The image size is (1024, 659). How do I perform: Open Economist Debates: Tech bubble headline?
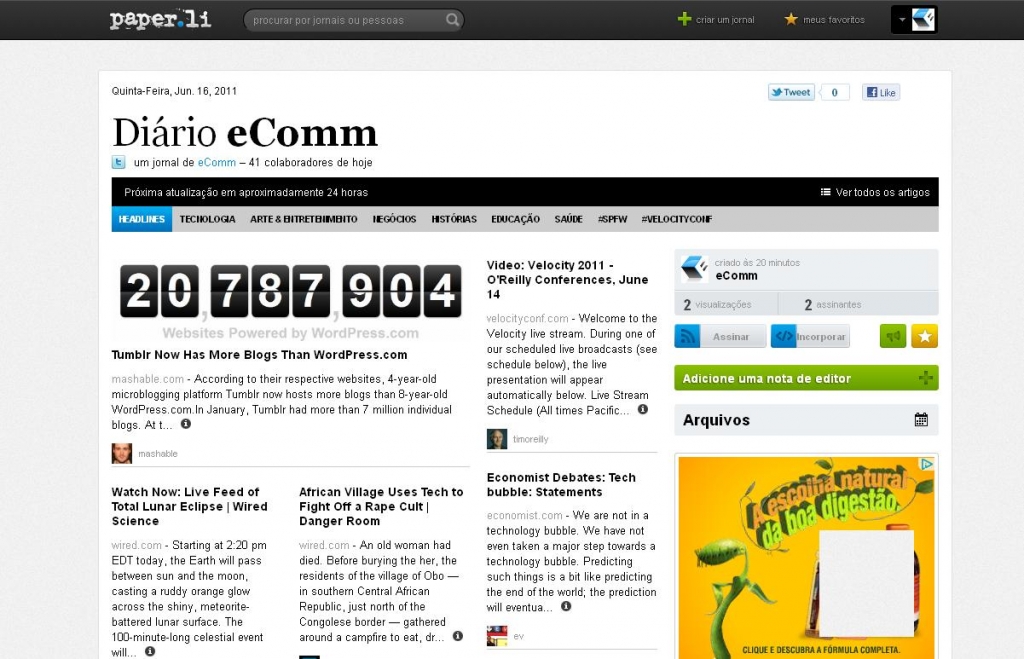[561, 485]
